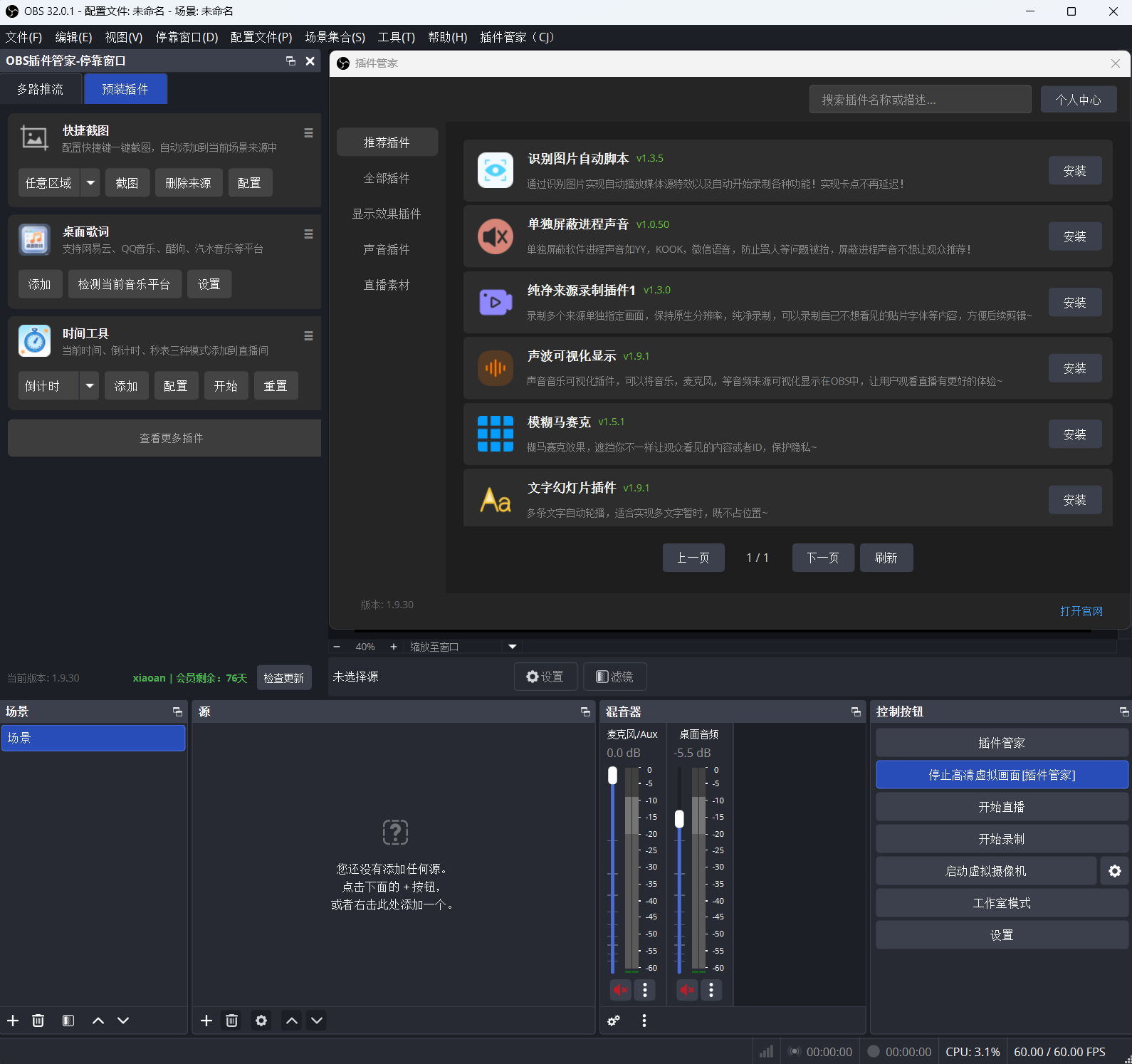Open the 工具(T) menu
This screenshot has height=1064, width=1132.
click(396, 37)
